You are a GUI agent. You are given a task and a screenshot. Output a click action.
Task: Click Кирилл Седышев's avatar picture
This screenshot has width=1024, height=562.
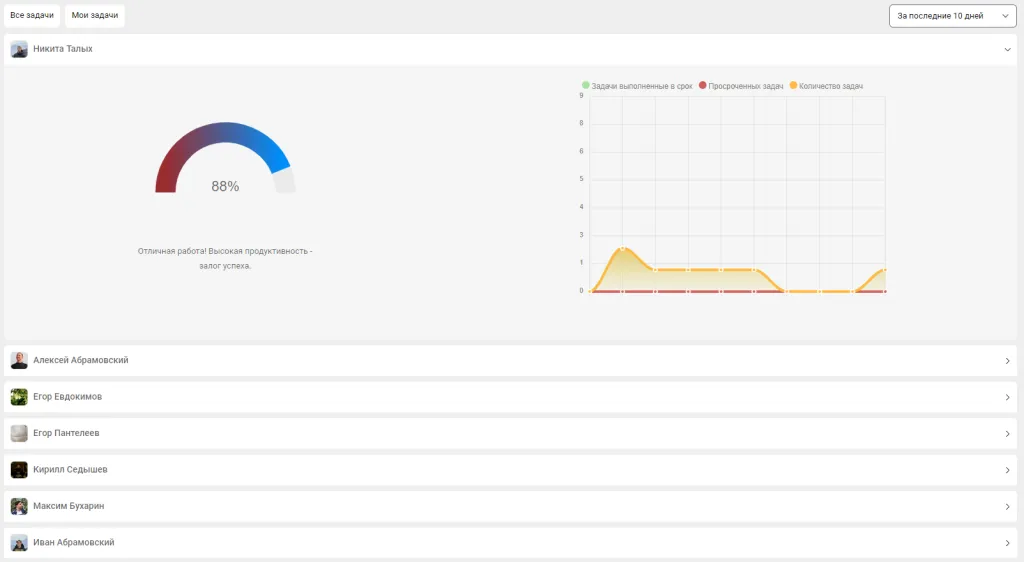[19, 470]
